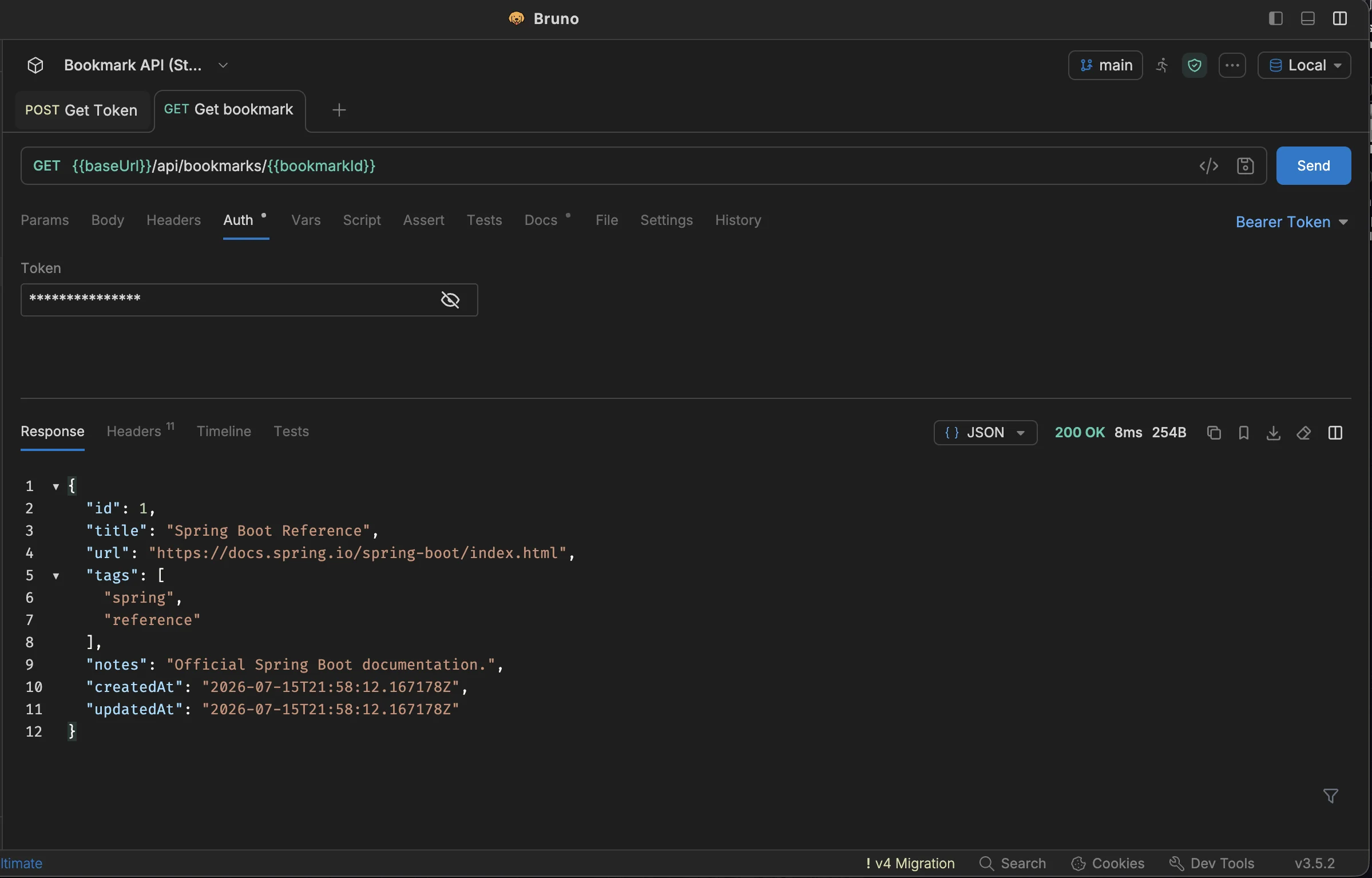Toggle token visibility eye icon

coord(450,299)
